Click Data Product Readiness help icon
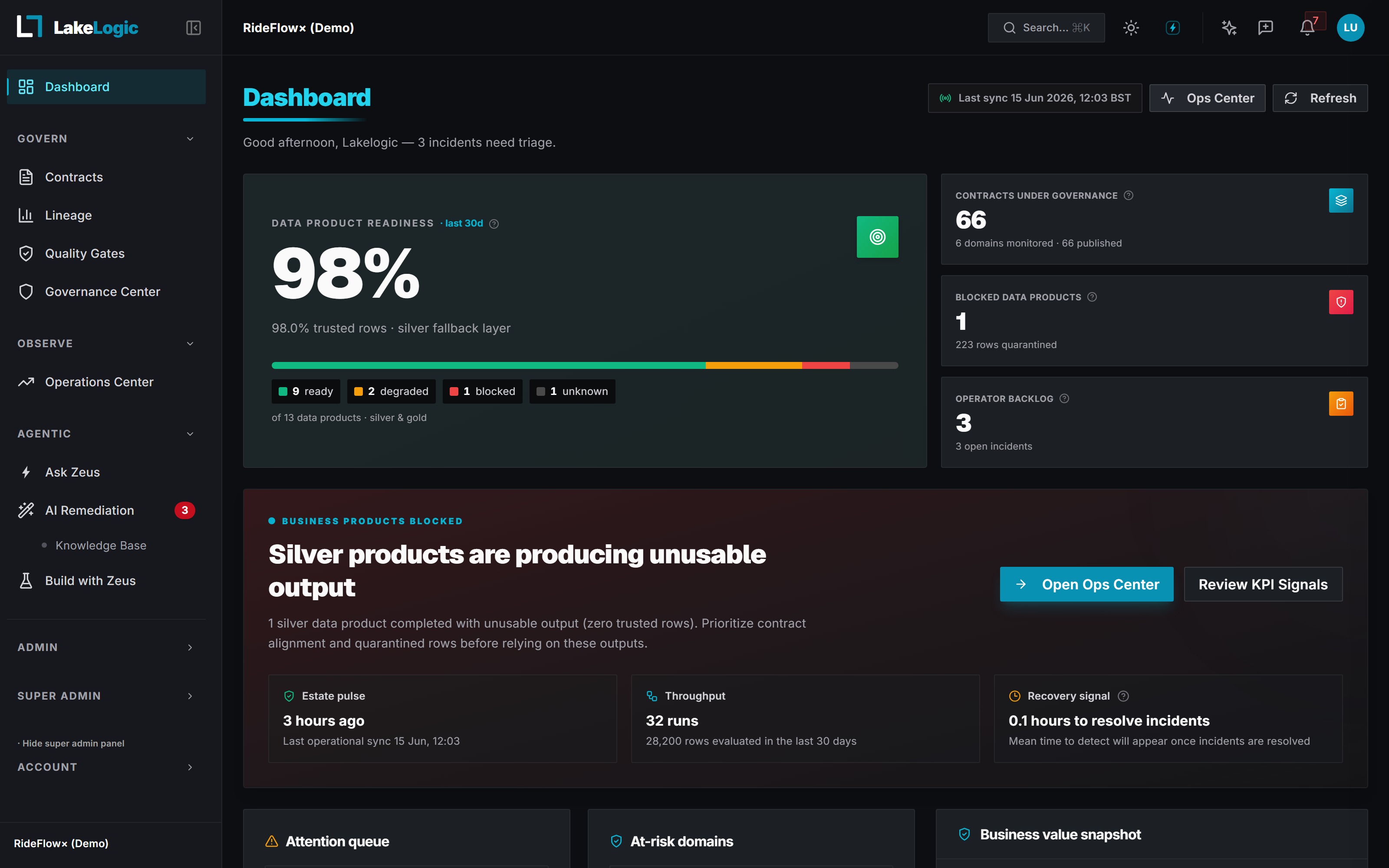 click(494, 224)
